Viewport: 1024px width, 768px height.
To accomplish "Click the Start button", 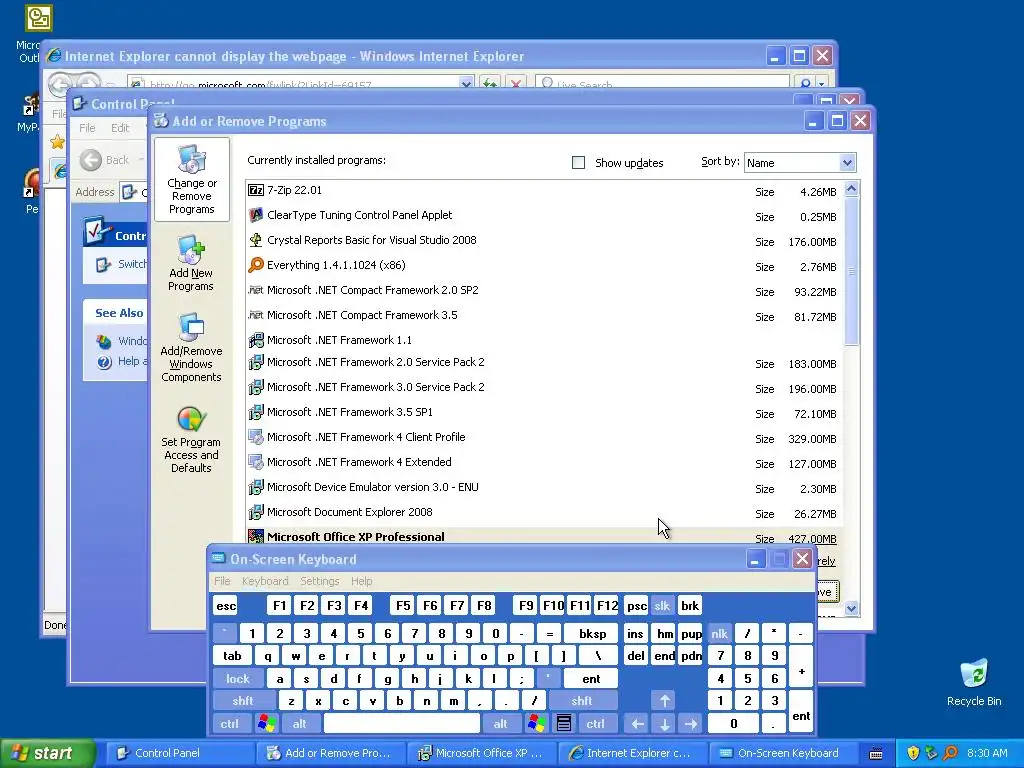I will point(48,753).
